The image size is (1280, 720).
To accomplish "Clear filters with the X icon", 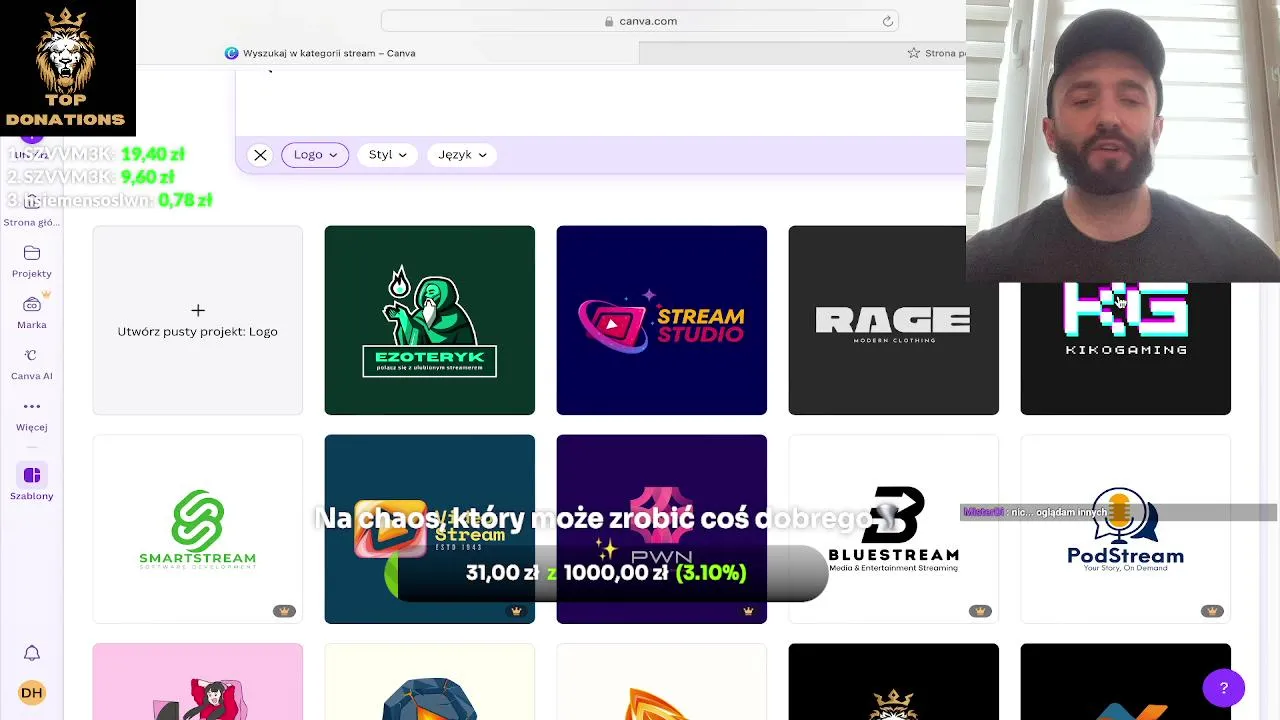I will [260, 155].
